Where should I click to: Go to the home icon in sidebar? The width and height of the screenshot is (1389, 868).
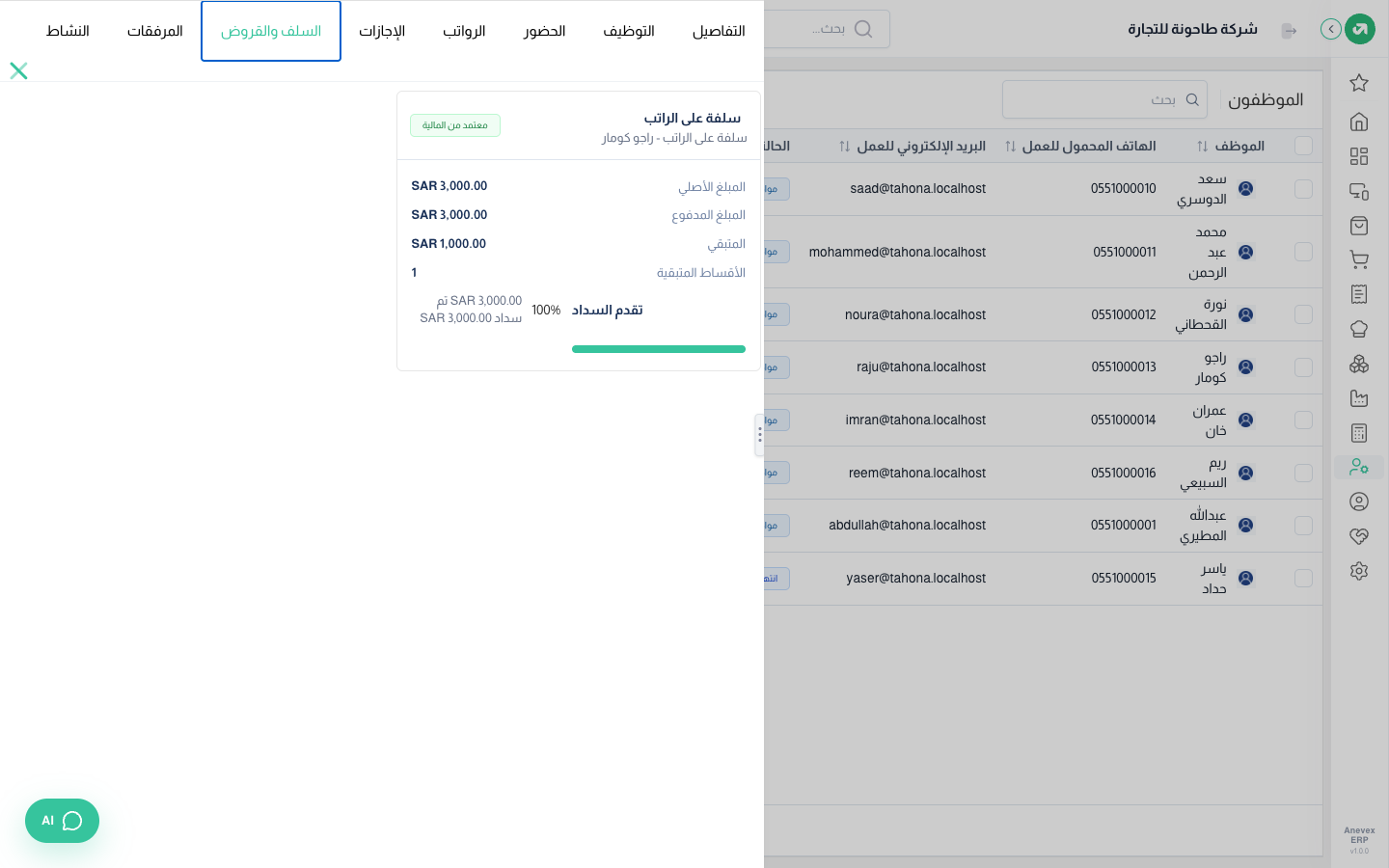1359,122
